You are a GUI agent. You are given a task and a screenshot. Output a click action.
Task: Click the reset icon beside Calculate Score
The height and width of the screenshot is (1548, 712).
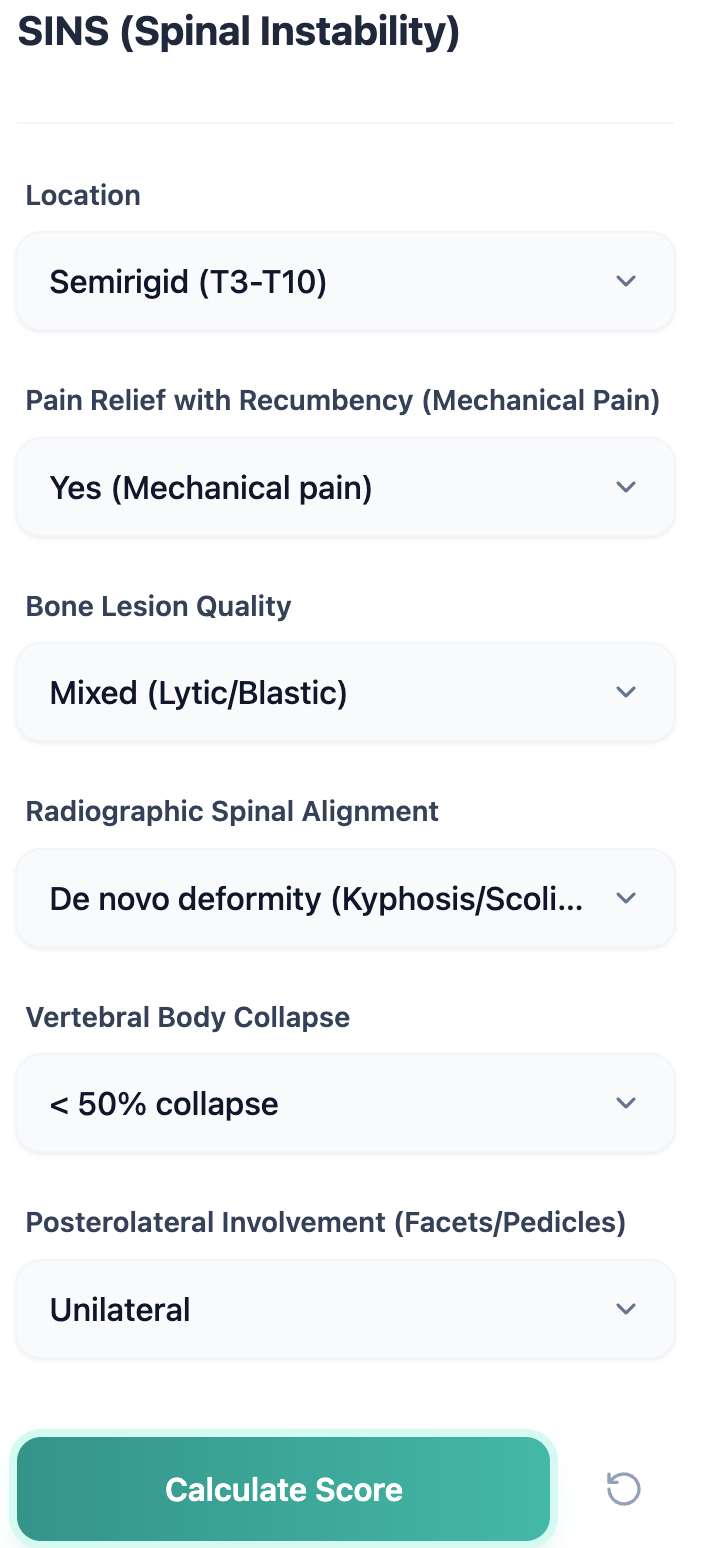[624, 1489]
